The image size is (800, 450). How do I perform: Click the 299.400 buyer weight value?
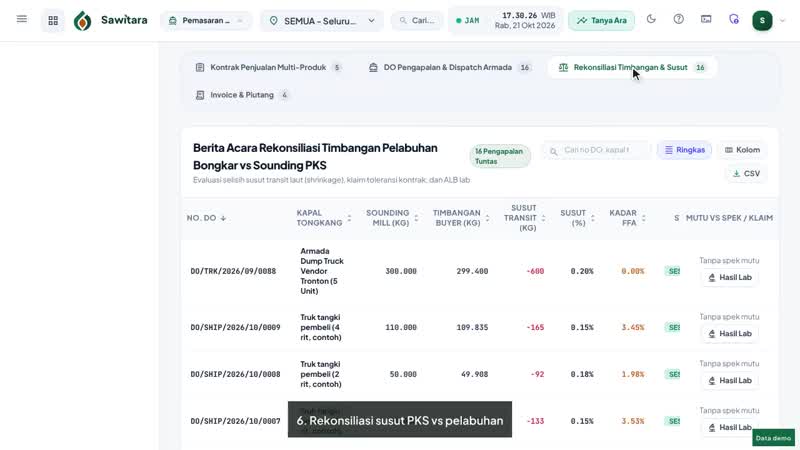point(472,271)
